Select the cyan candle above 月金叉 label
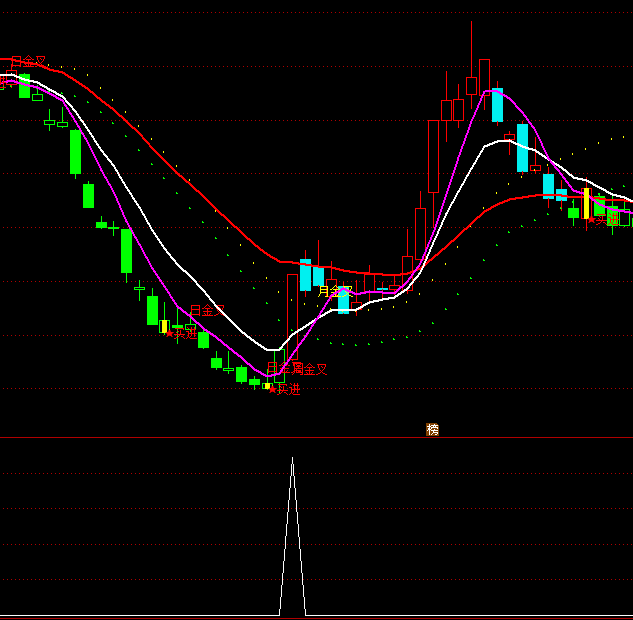The width and height of the screenshot is (633, 620). click(x=305, y=275)
